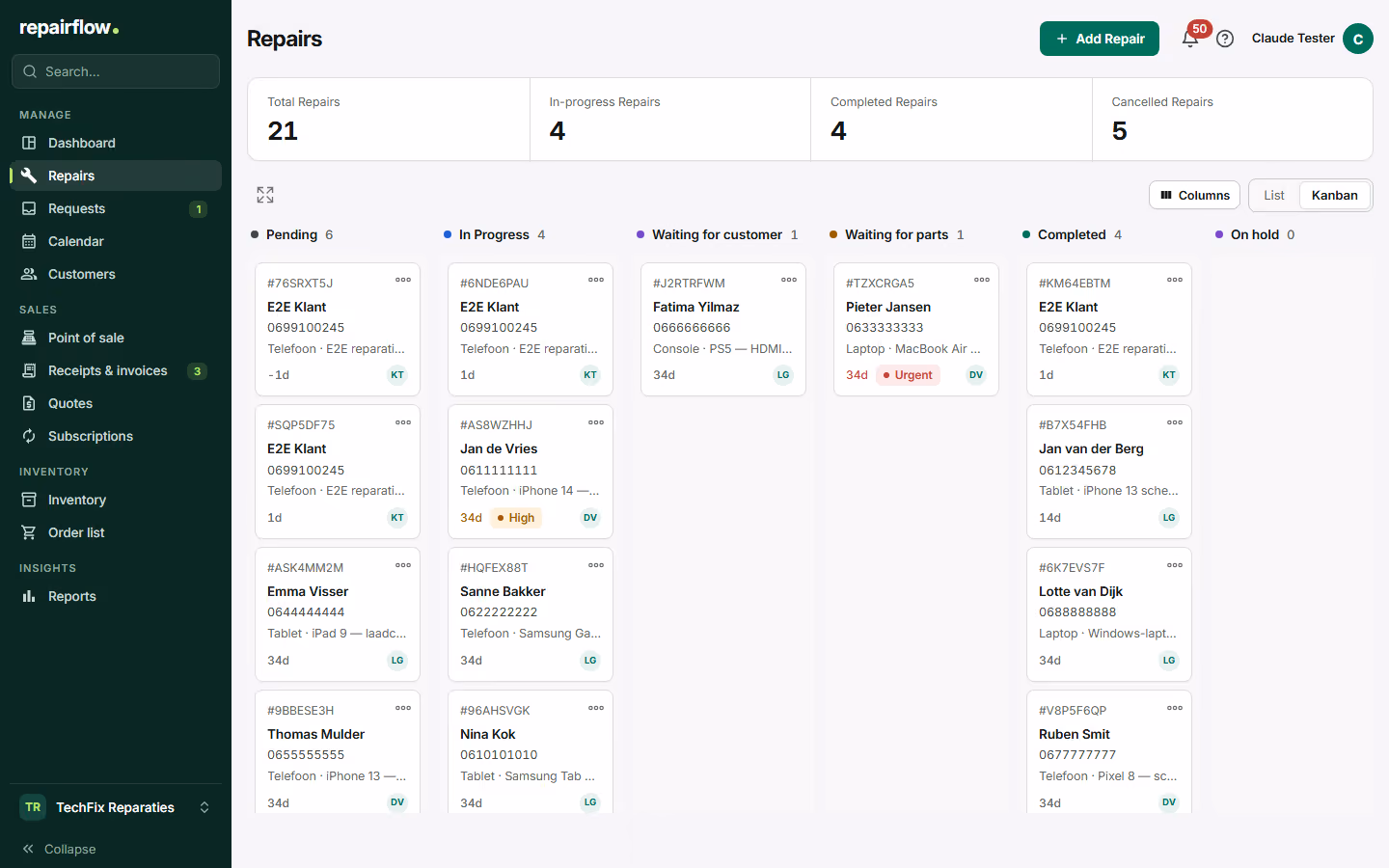
Task: Click the High priority badge
Action: (516, 518)
